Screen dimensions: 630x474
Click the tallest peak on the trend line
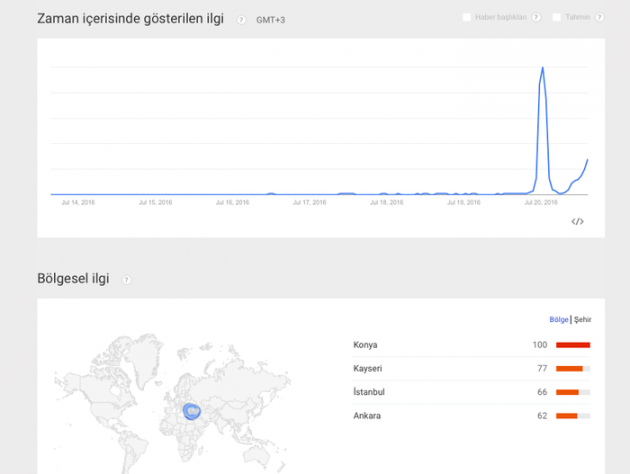click(x=542, y=68)
